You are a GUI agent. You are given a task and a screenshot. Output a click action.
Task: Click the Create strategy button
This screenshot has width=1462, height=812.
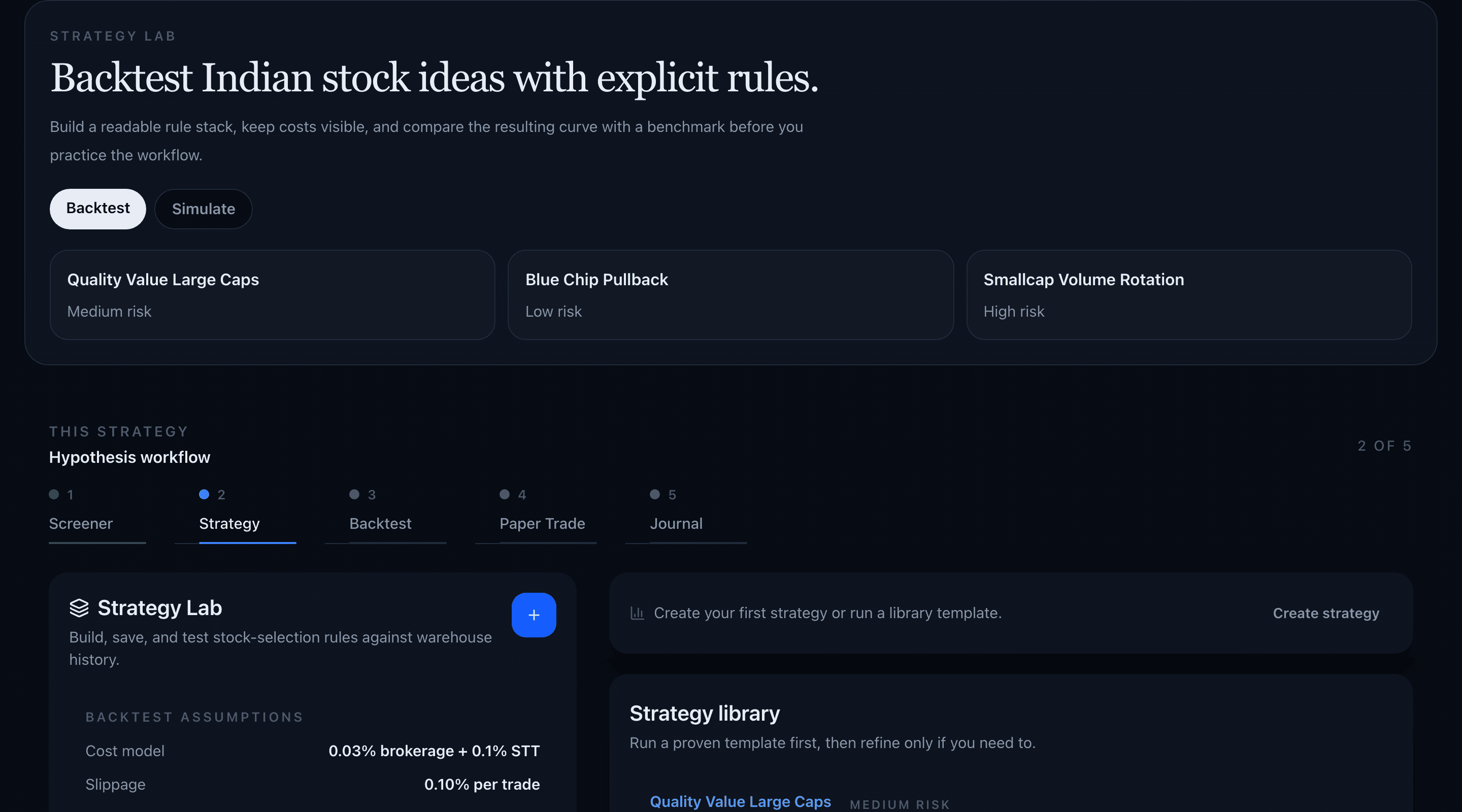(1326, 613)
